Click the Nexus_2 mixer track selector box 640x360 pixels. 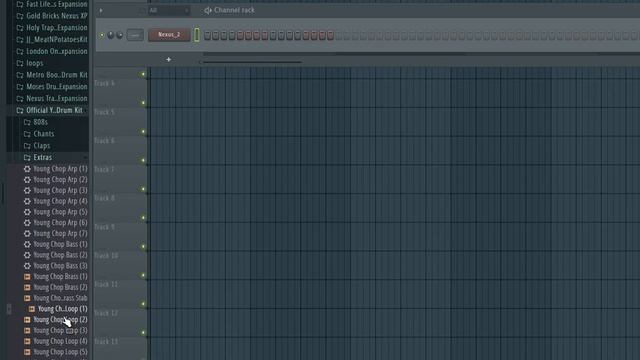[x=135, y=35]
